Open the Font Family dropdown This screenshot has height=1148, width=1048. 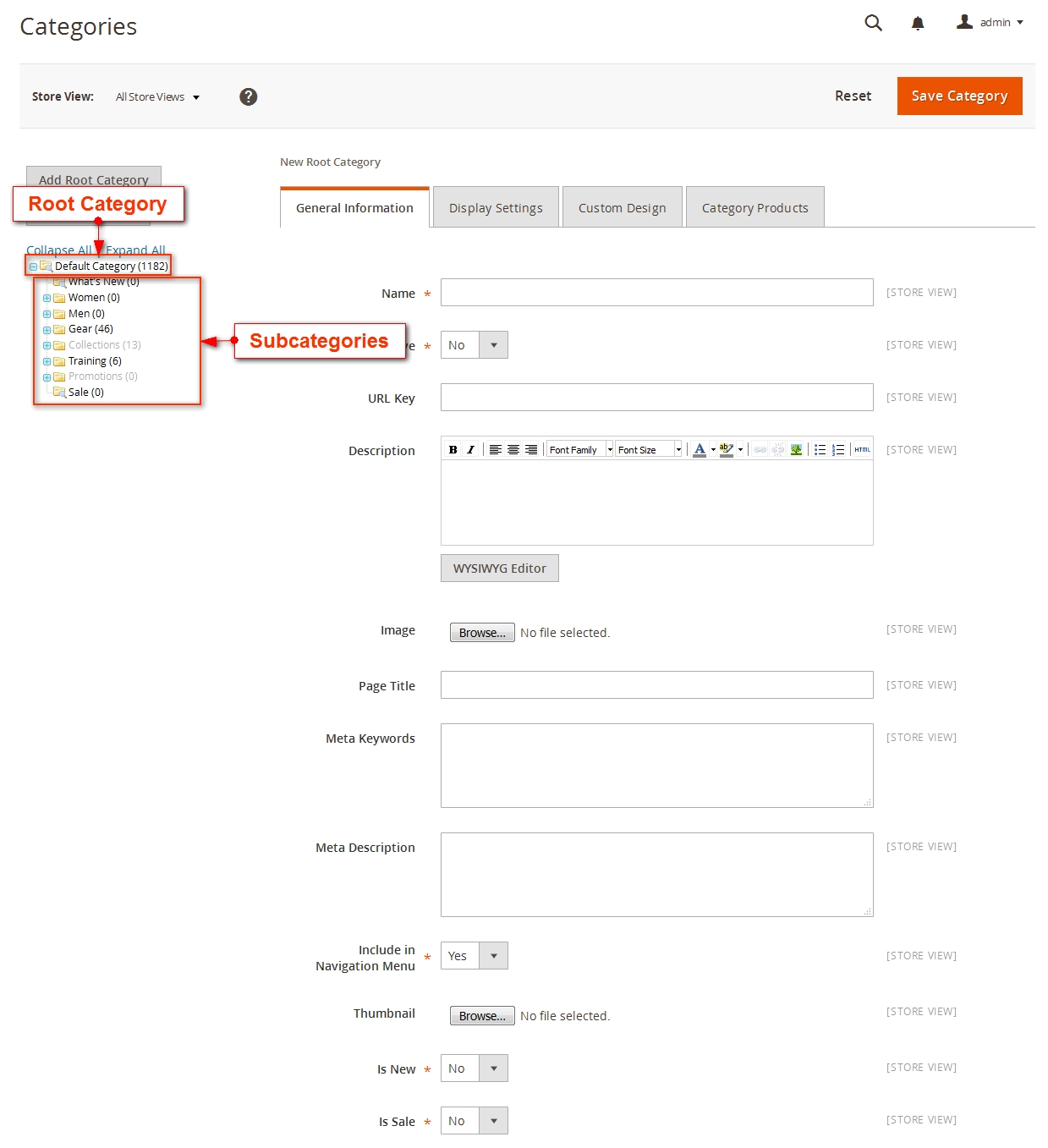[579, 450]
